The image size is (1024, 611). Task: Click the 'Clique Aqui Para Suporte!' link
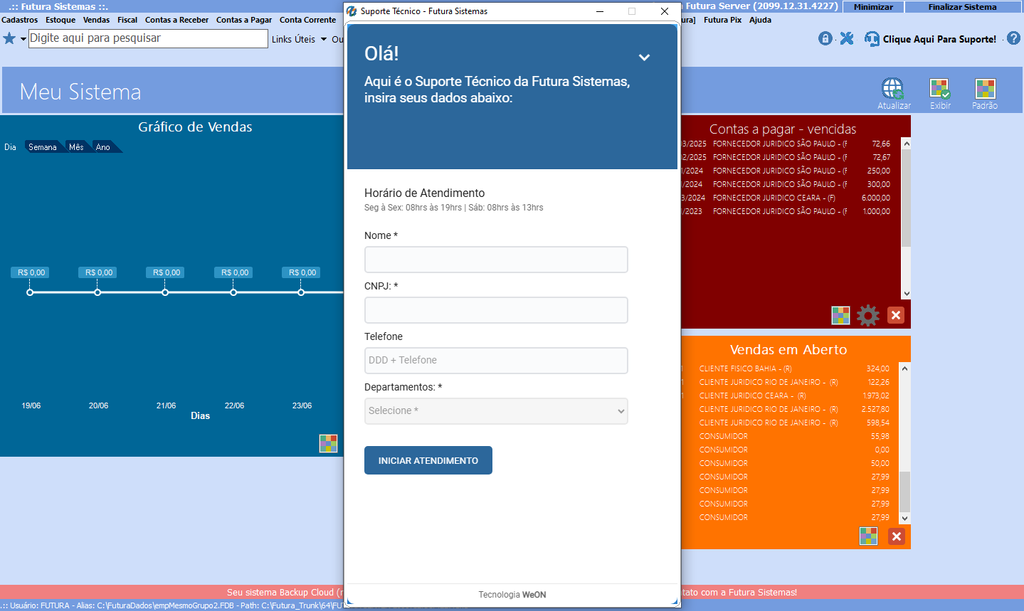939,39
